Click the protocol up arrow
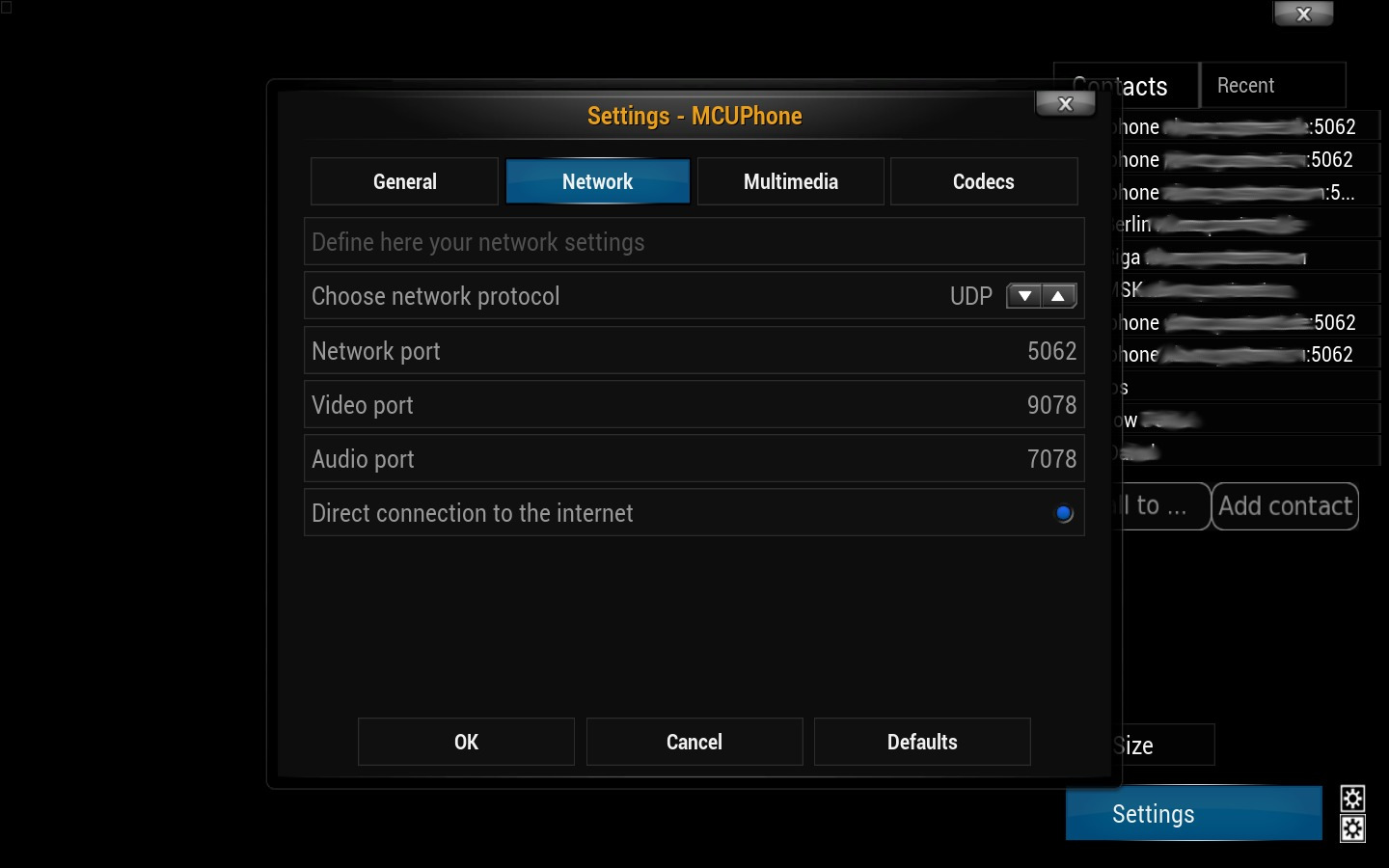This screenshot has width=1389, height=868. point(1059,296)
